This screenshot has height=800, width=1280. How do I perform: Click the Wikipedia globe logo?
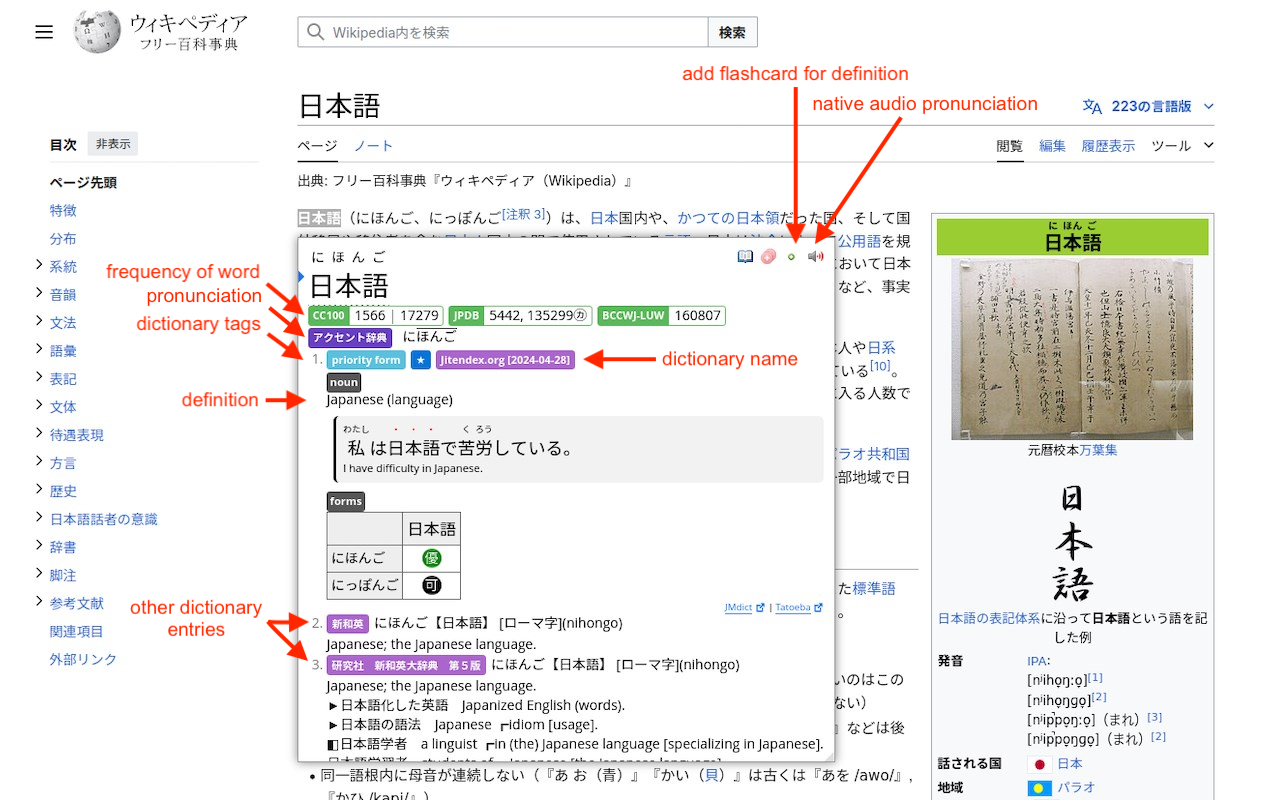point(96,31)
